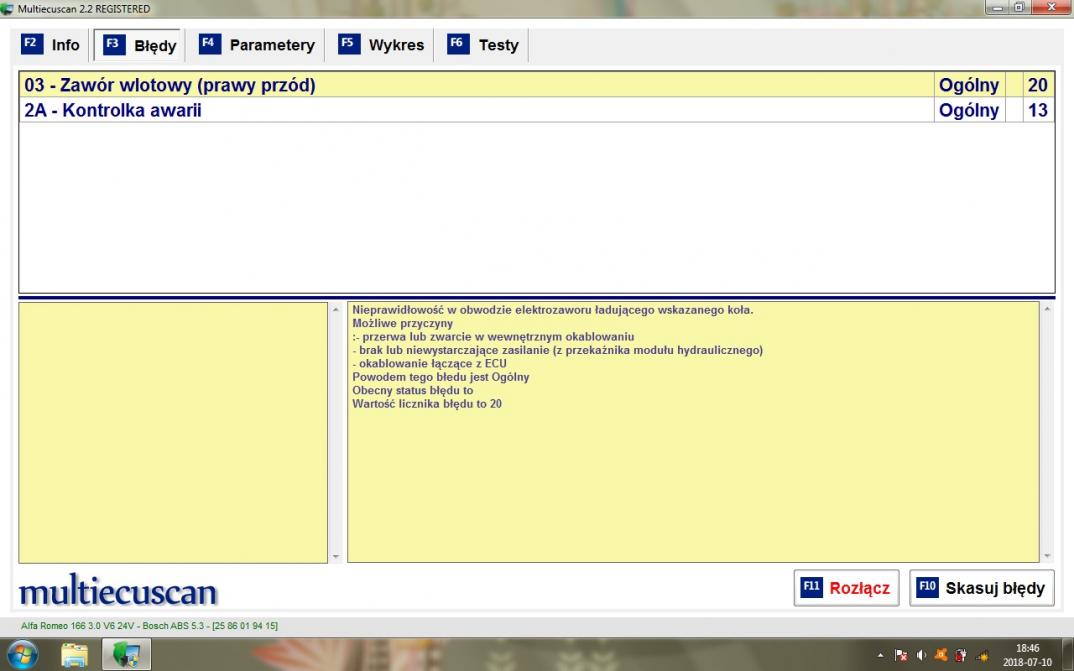
Task: Click the 'brak lub niewystarczające zasilanie' line
Action: coord(558,350)
